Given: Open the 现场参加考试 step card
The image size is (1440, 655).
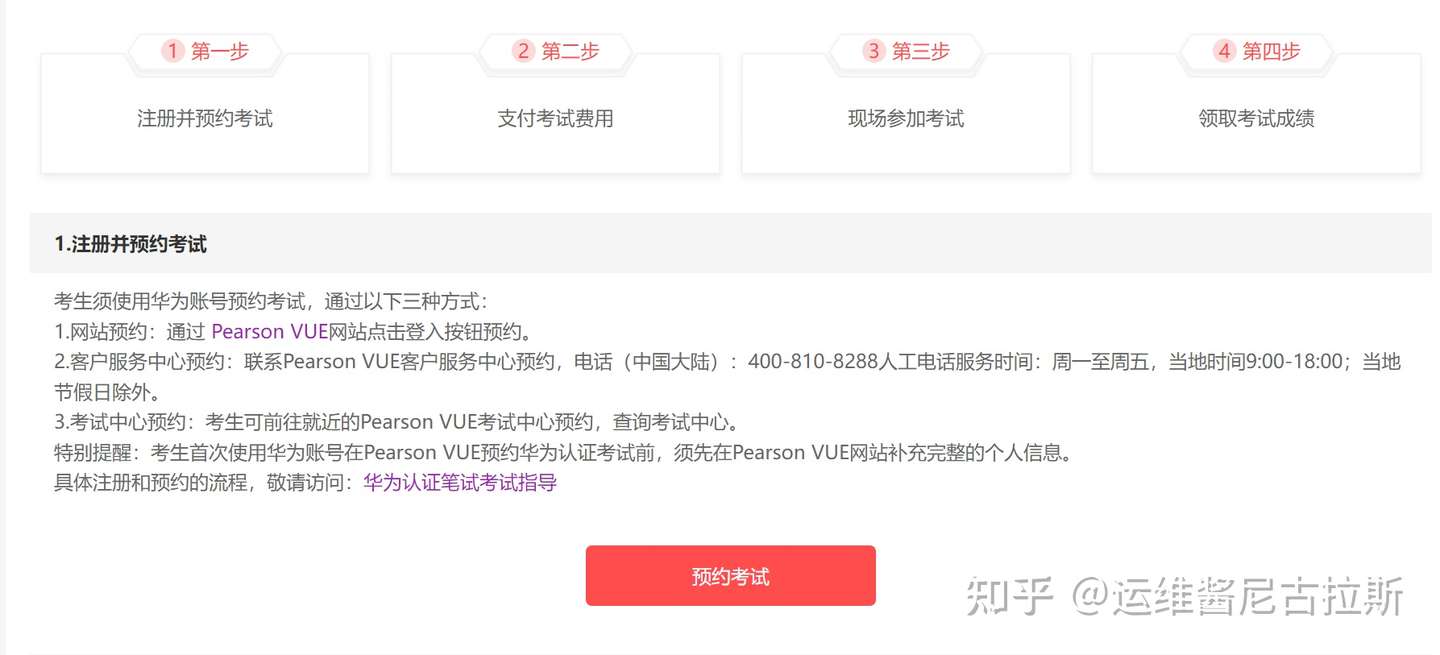Looking at the screenshot, I should point(906,114).
